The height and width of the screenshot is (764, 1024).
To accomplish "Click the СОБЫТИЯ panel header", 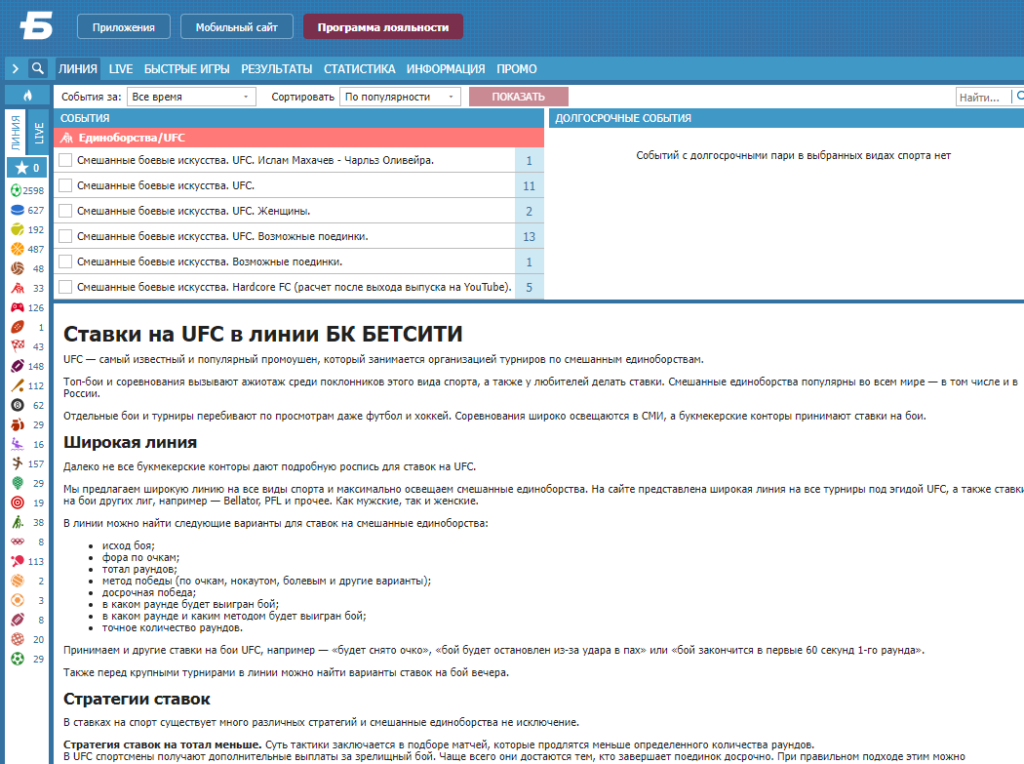I will [299, 118].
